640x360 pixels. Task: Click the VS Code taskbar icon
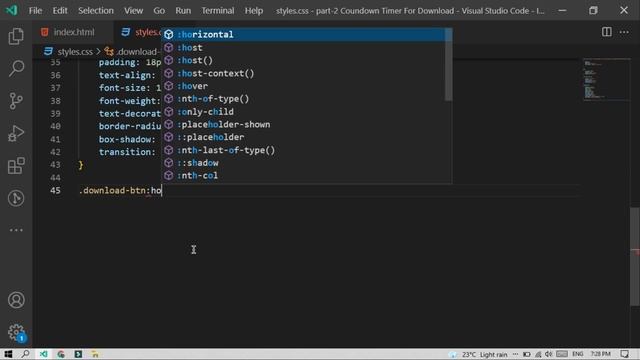click(43, 354)
